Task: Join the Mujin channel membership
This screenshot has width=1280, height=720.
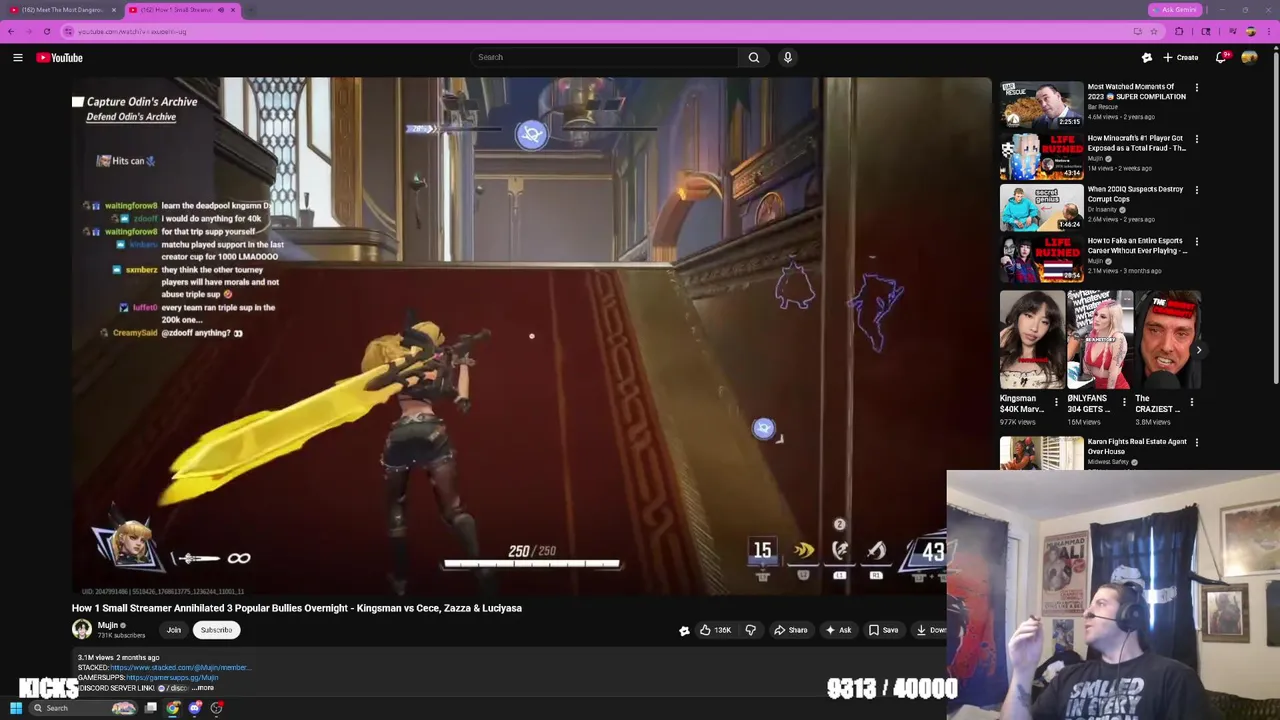Action: click(x=174, y=630)
